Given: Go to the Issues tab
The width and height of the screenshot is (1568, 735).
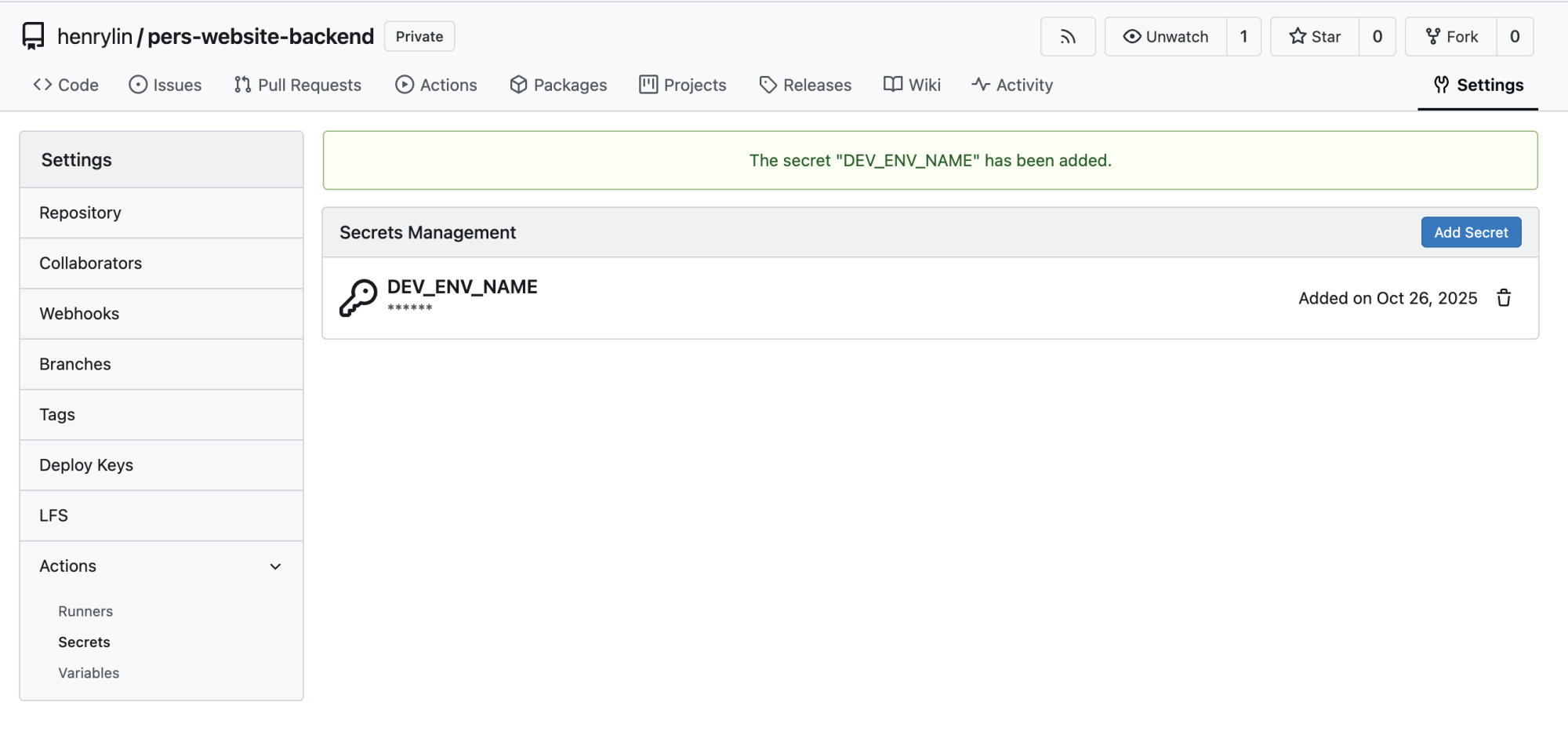Looking at the screenshot, I should click(x=165, y=85).
